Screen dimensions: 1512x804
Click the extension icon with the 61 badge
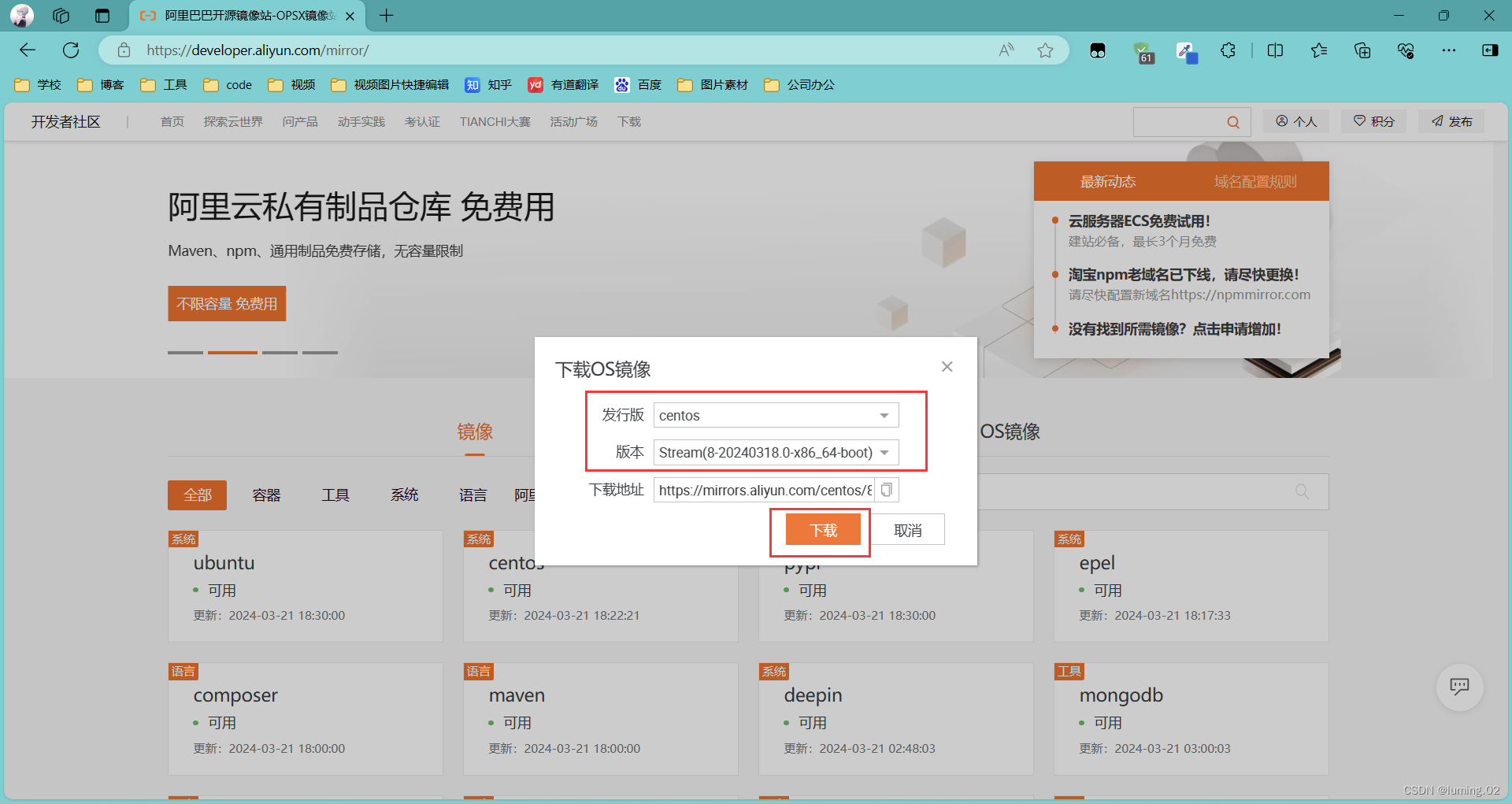click(1143, 52)
